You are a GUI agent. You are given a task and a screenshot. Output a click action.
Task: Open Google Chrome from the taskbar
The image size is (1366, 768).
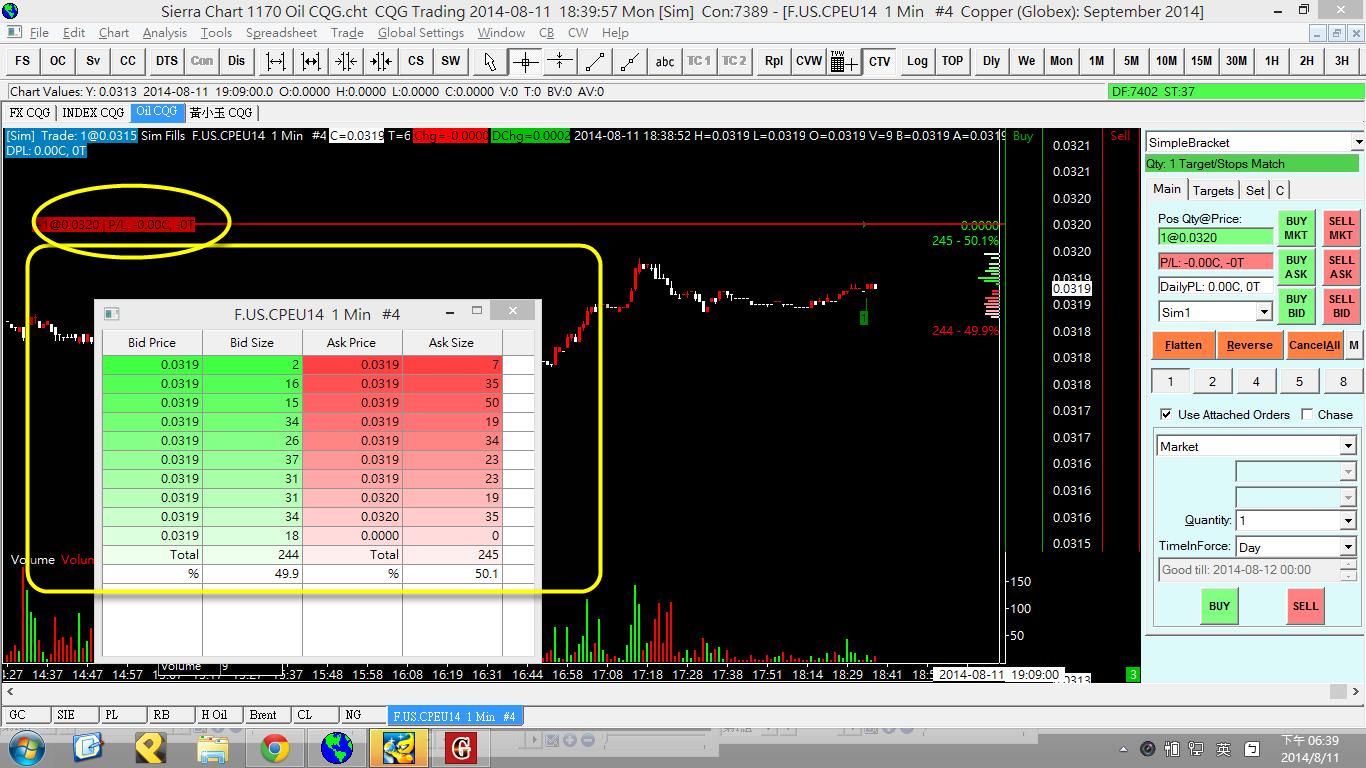coord(275,747)
